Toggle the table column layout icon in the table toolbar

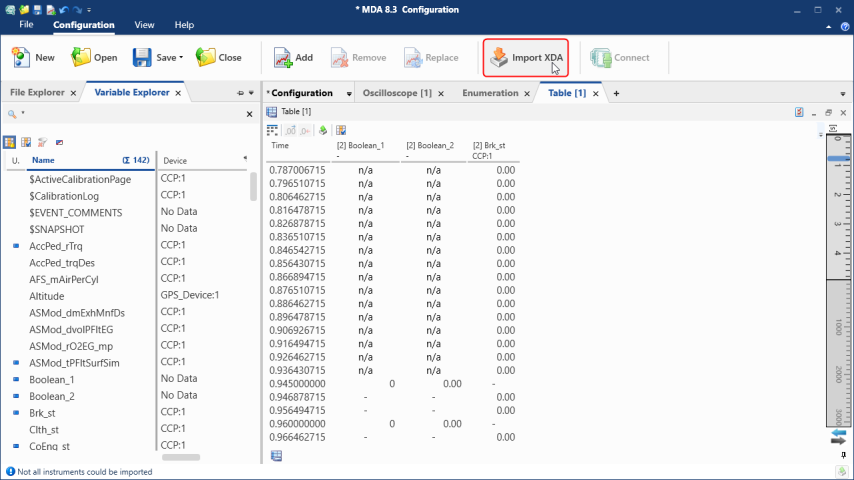tap(273, 130)
